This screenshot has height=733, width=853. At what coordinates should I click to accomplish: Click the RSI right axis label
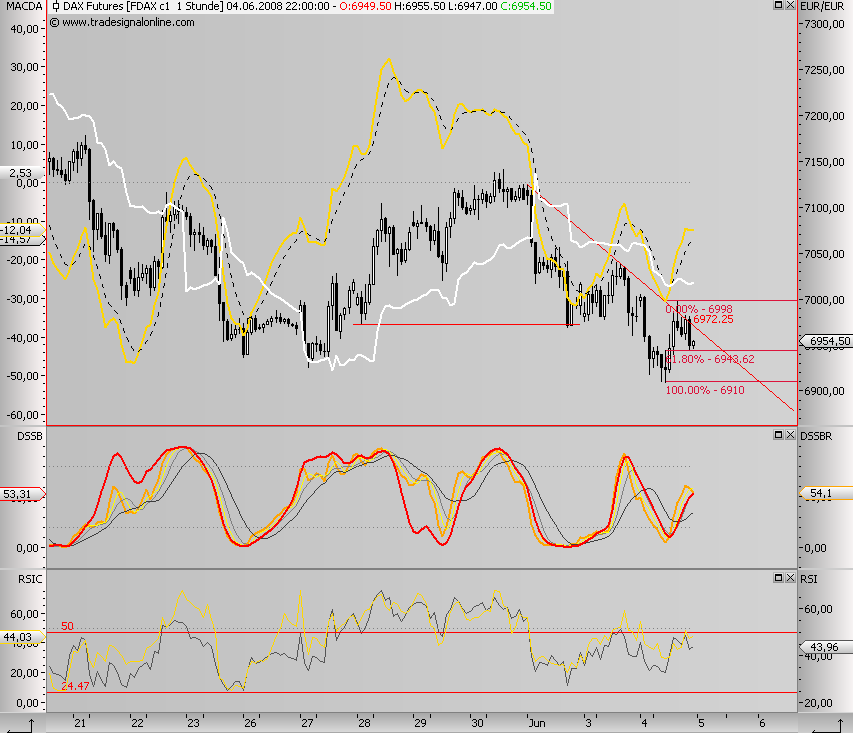click(x=809, y=579)
